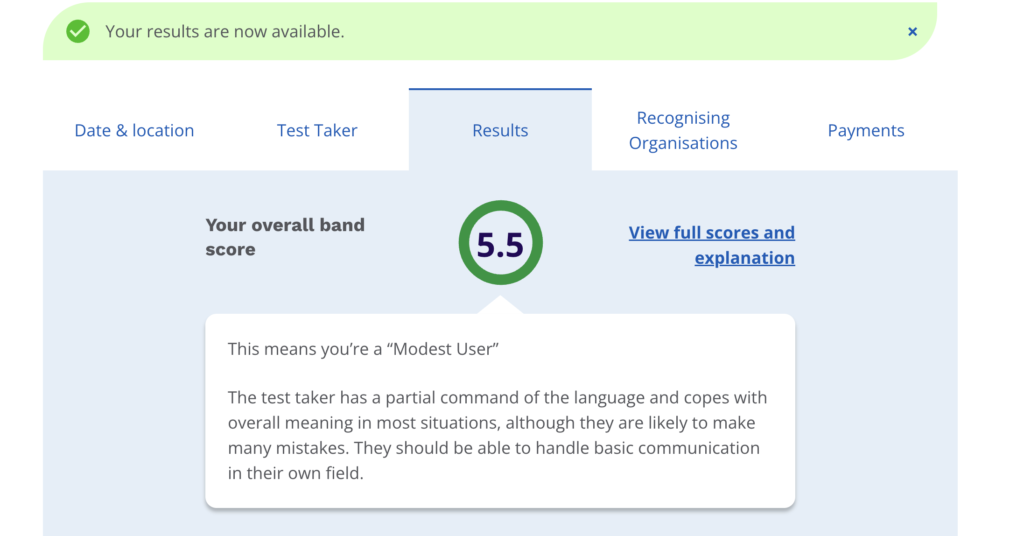Screen dimensions: 1024x536
Task: Click the text "in their own field."
Action: 295,473
